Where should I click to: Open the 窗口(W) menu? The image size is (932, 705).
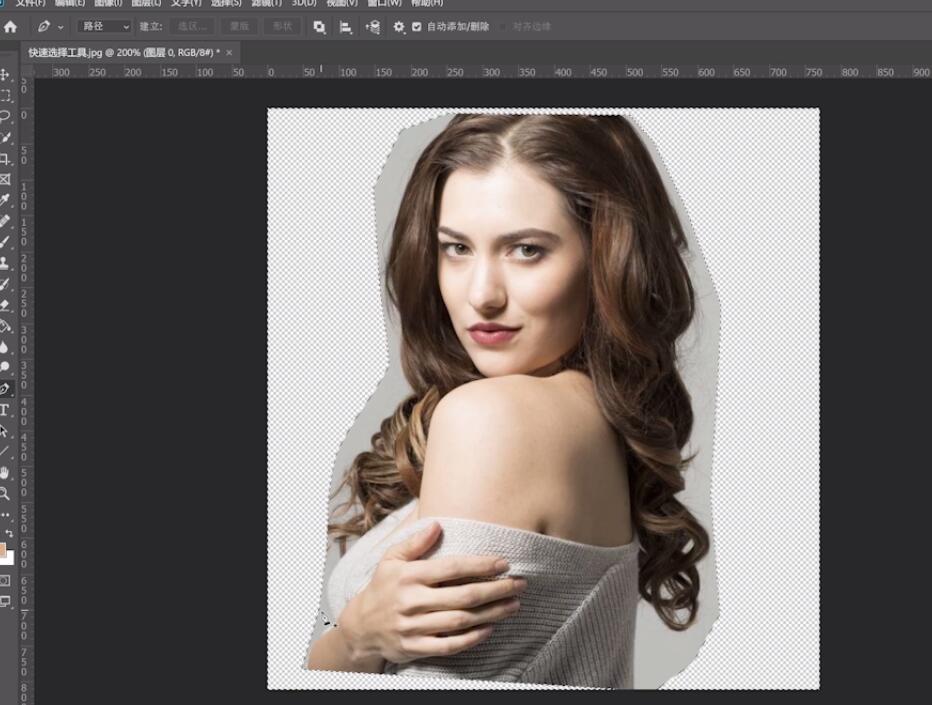tap(383, 3)
